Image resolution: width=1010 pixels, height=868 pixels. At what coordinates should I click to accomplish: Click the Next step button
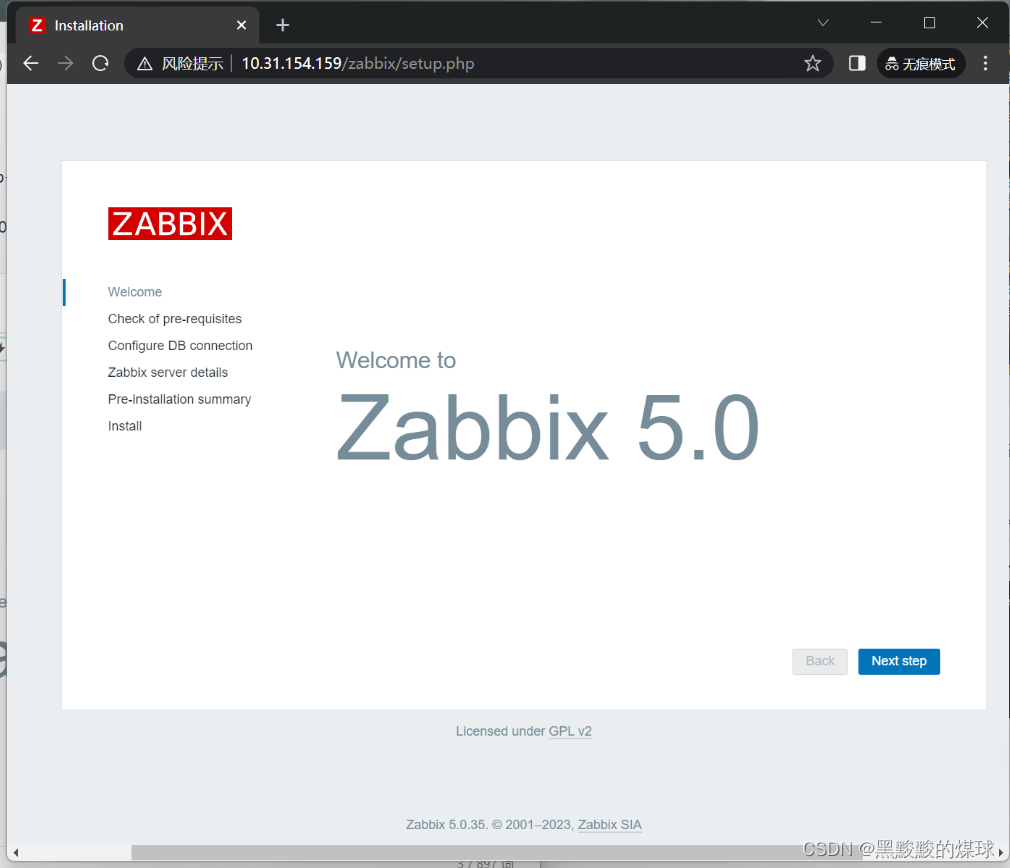(898, 661)
